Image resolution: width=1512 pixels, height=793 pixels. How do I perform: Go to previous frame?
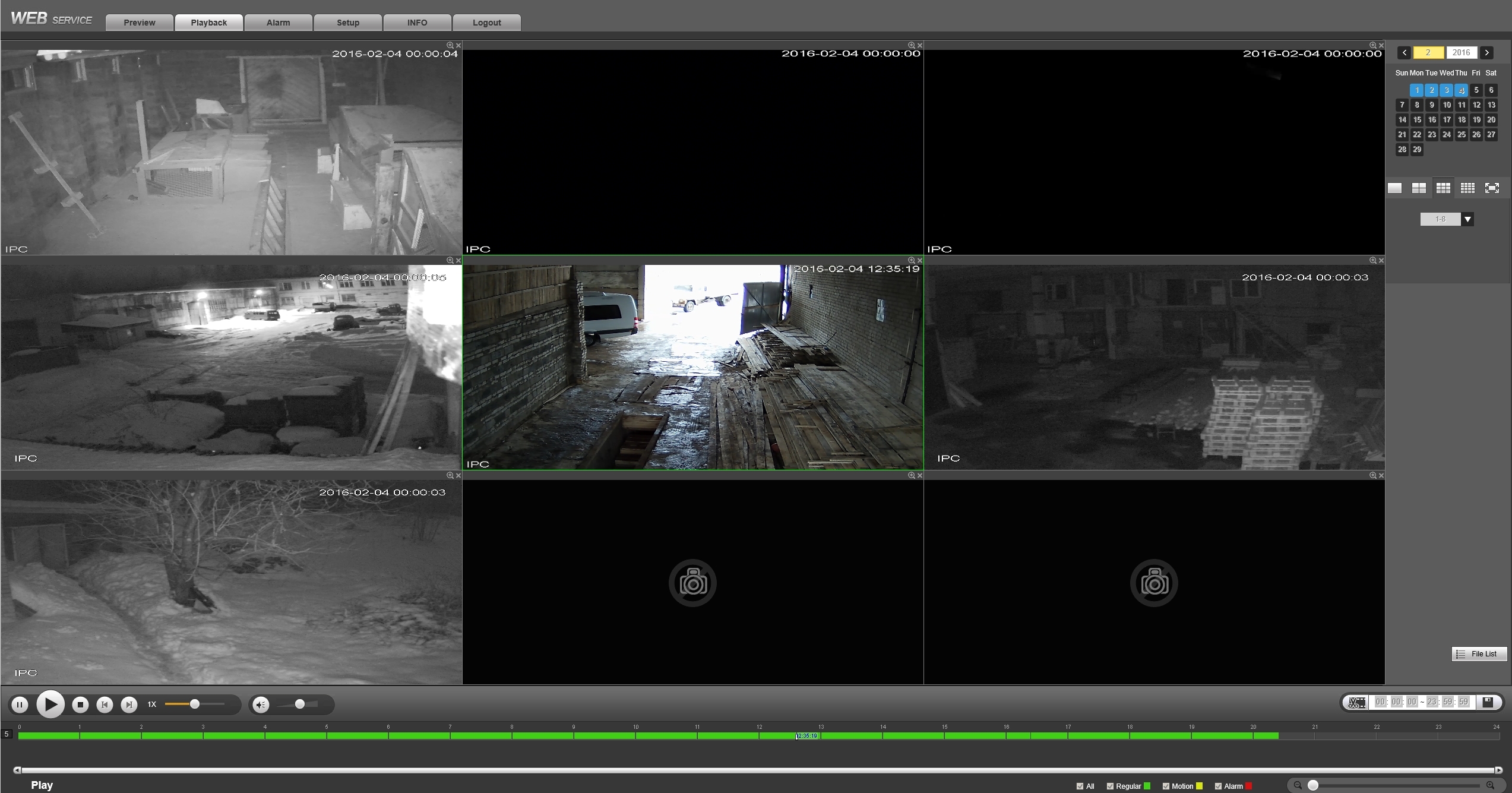click(x=105, y=704)
